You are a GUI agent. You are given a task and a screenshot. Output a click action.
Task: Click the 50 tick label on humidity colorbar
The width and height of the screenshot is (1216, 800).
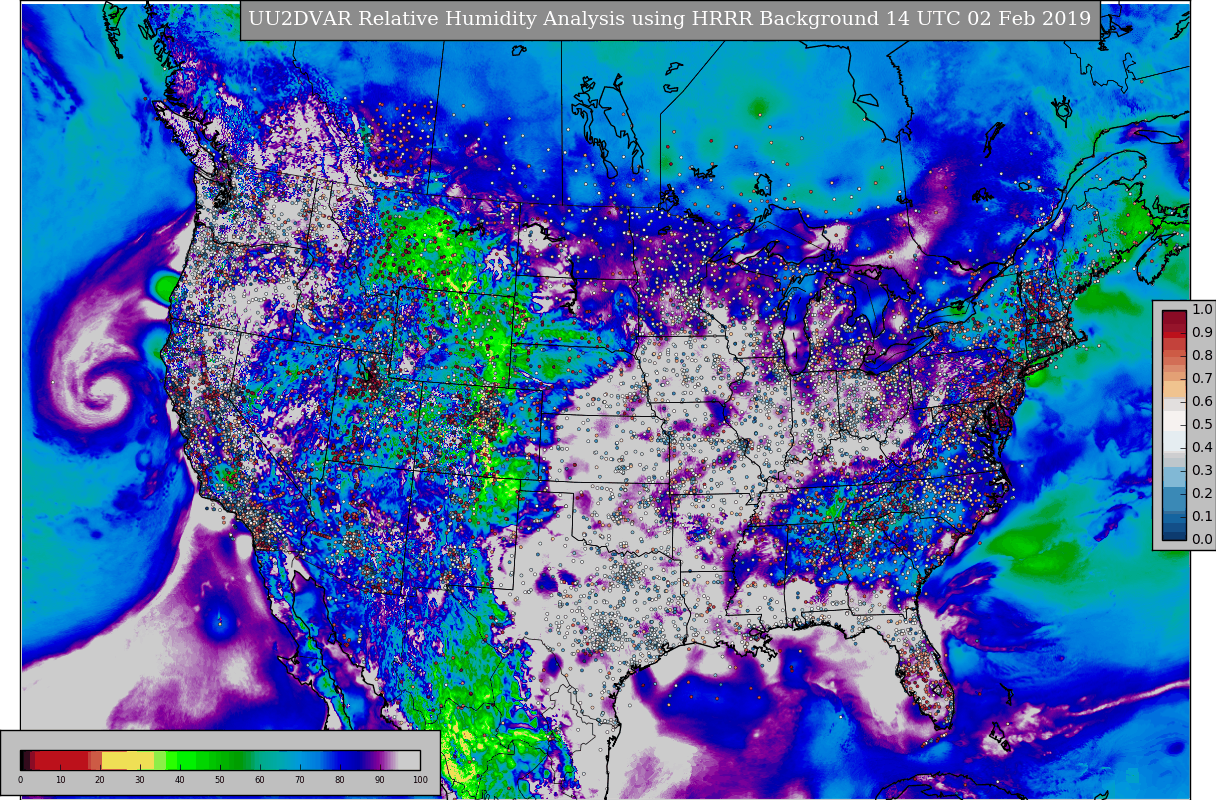[x=220, y=780]
